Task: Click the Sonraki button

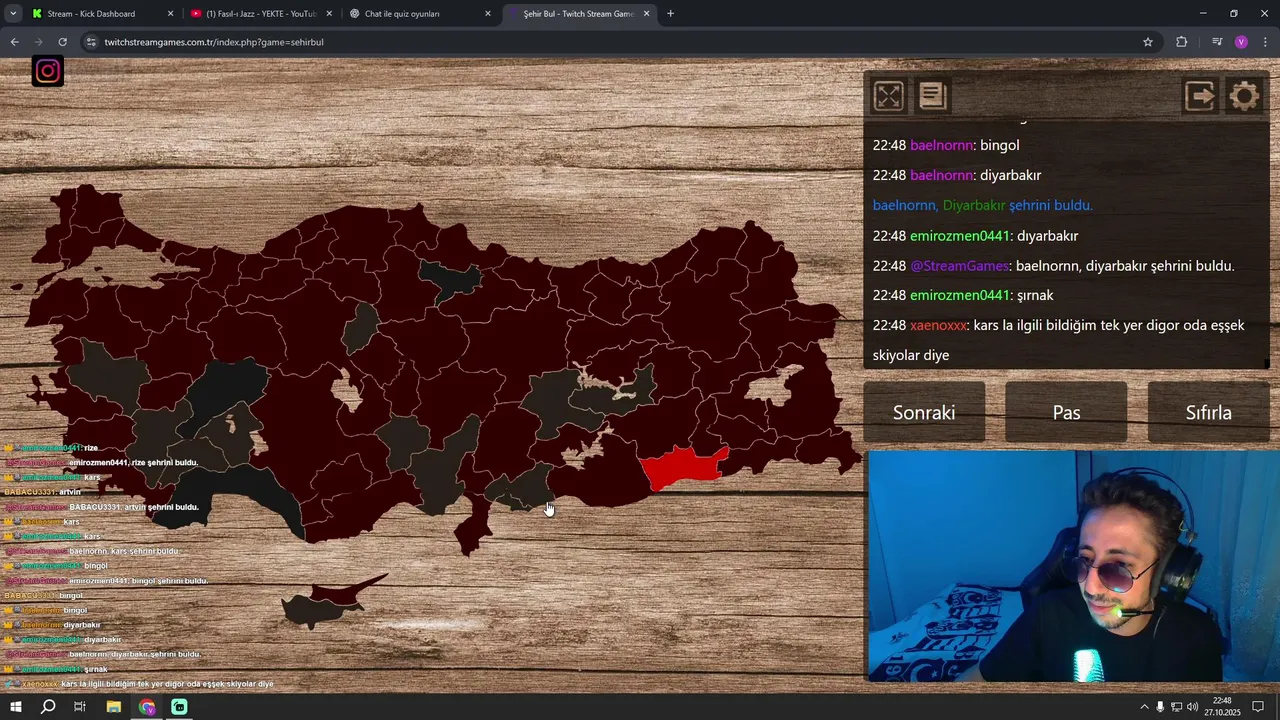Action: click(x=924, y=412)
